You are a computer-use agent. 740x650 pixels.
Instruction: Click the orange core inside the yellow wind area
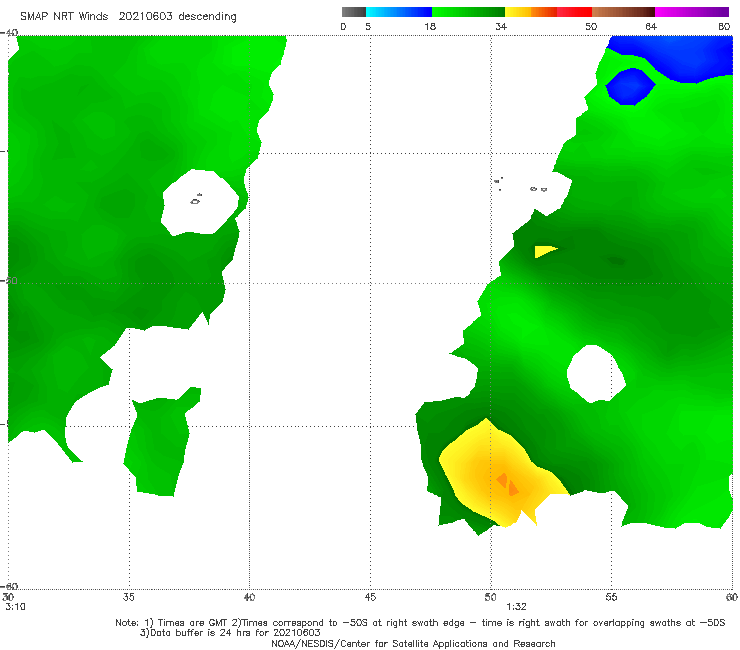click(x=508, y=484)
